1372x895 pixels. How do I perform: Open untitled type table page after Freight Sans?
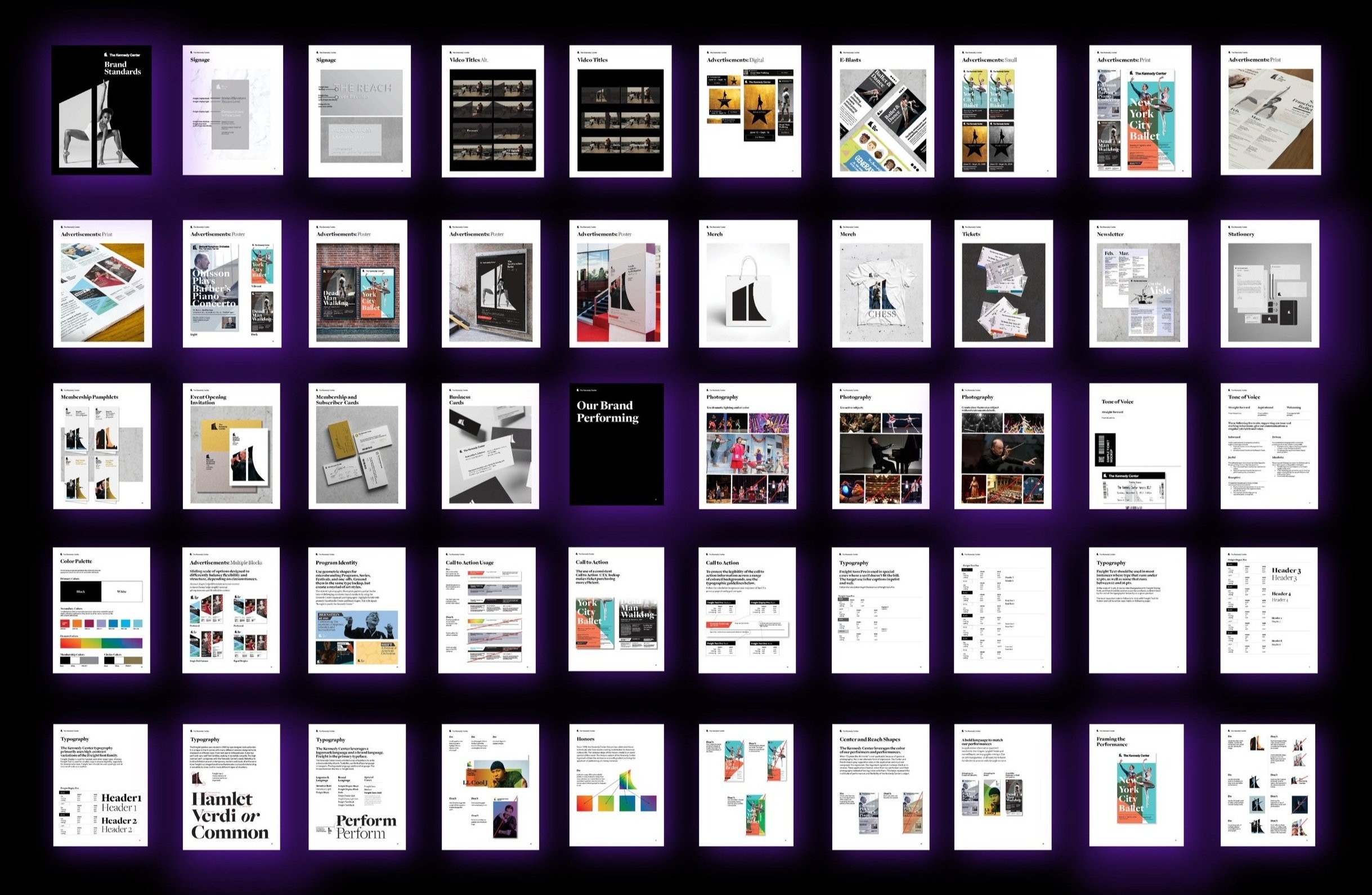coord(1002,610)
